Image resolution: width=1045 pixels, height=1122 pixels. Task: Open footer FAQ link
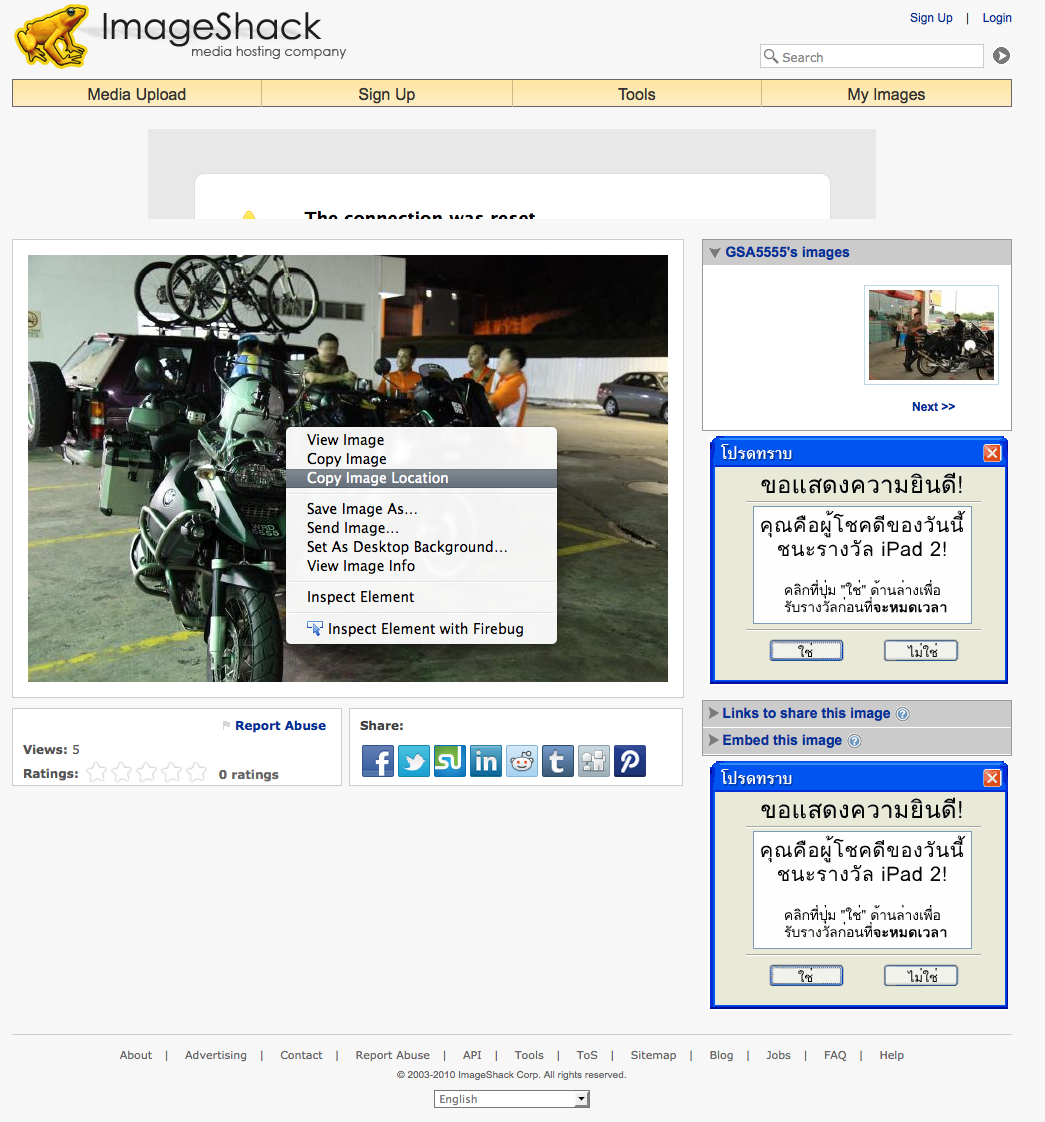coord(835,1055)
